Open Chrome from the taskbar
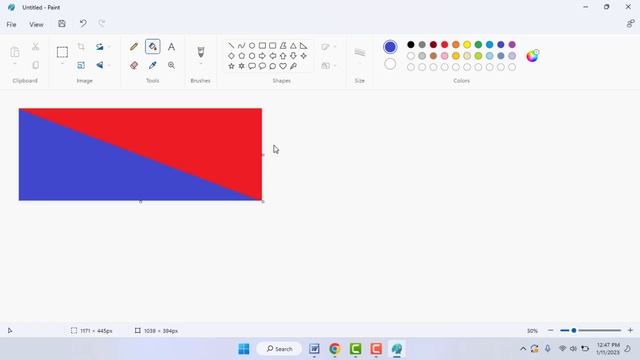This screenshot has width=640, height=360. coord(335,349)
